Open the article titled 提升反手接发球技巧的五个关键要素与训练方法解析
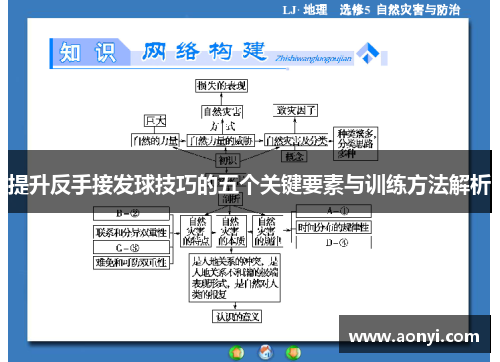Viewport: 500px width, 362px height. 249,184
